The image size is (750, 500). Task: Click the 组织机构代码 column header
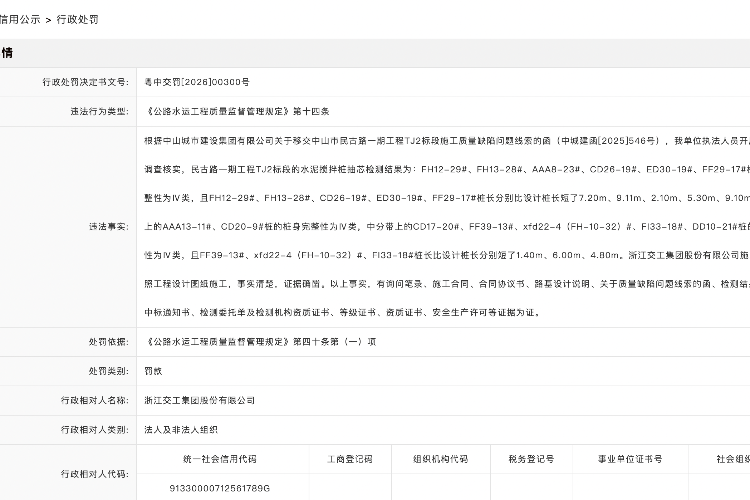click(440, 459)
